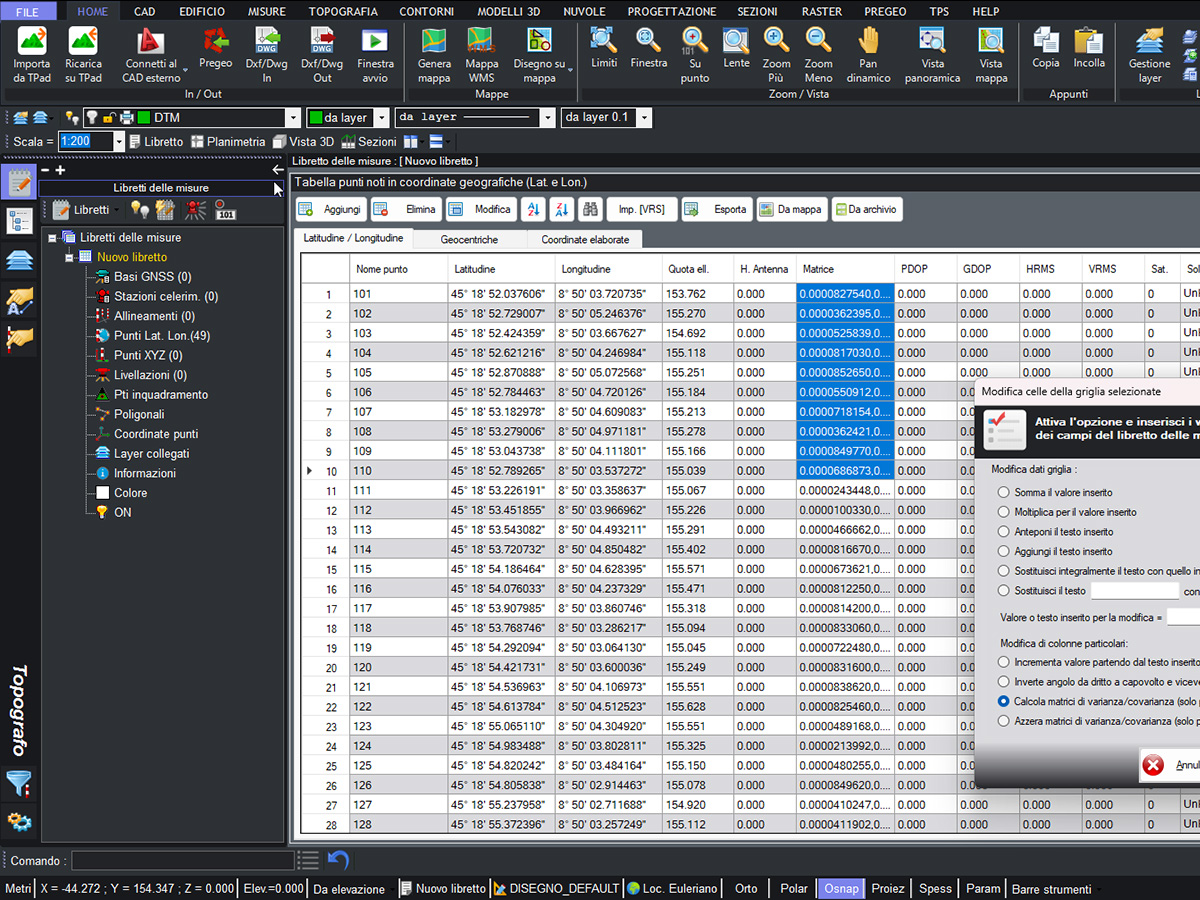Open the da layer 0.1 lineweight dropdown
The width and height of the screenshot is (1200, 900).
point(644,118)
